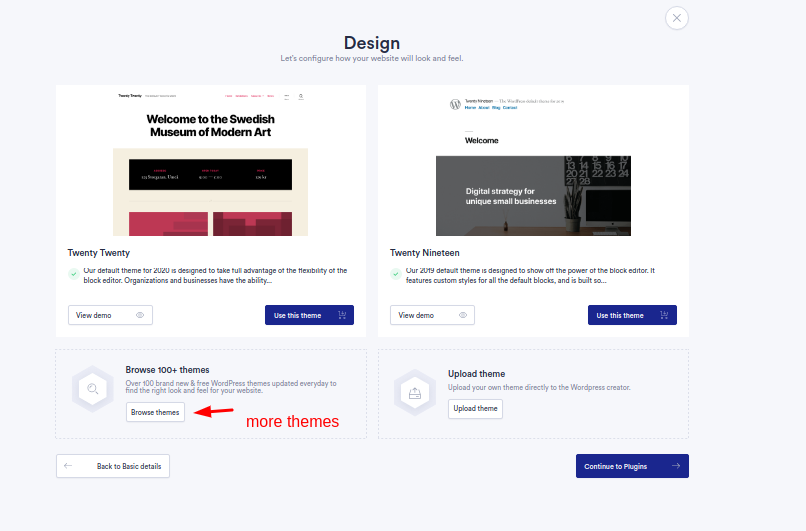Click the hexagon search icon for Browse themes

click(93, 390)
